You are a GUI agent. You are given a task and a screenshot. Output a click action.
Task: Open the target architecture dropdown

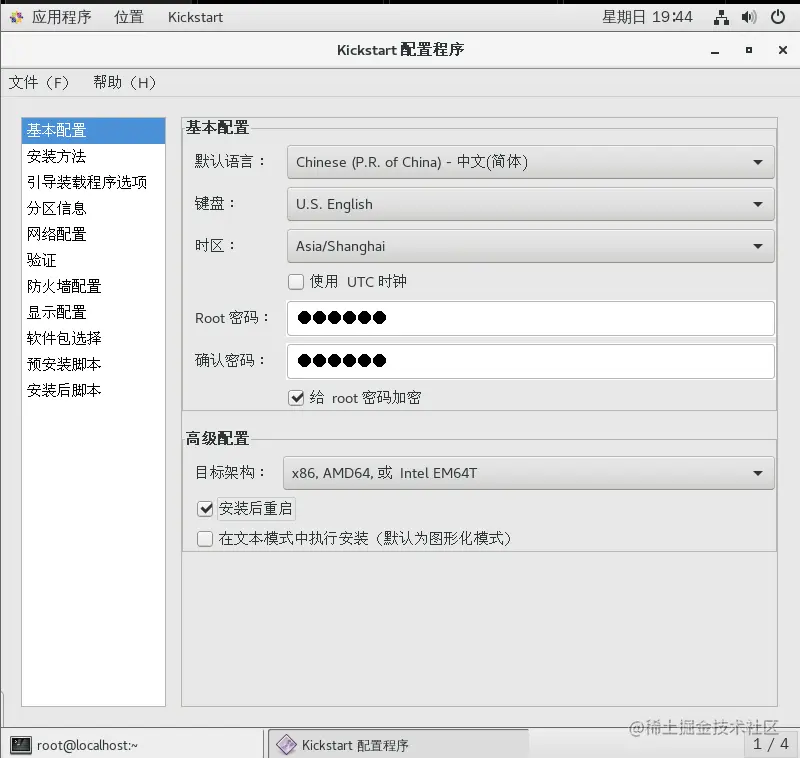coord(529,473)
